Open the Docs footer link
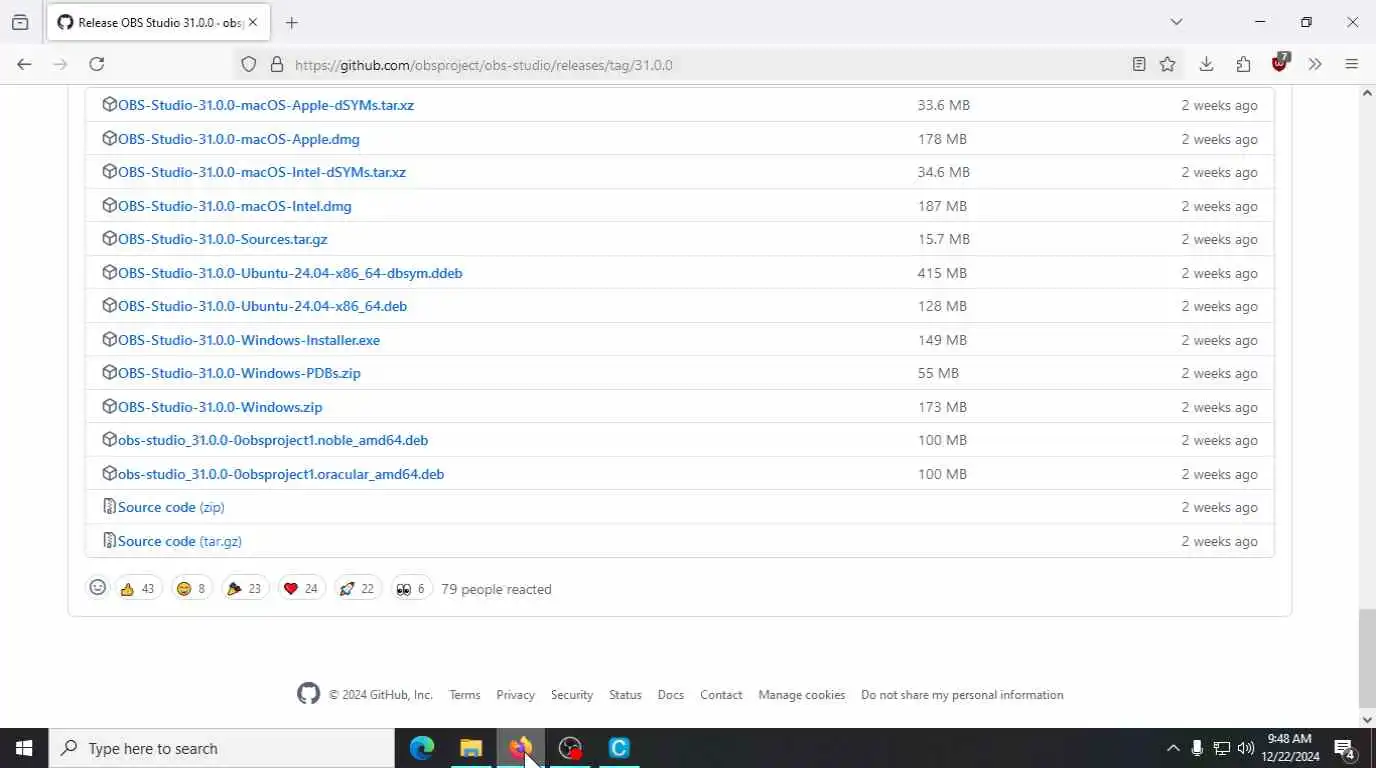 [x=671, y=695]
